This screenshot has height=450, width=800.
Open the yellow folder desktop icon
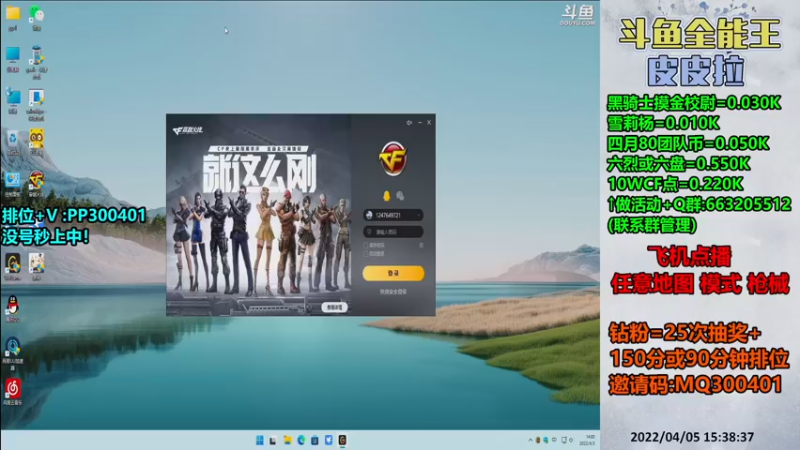point(13,13)
